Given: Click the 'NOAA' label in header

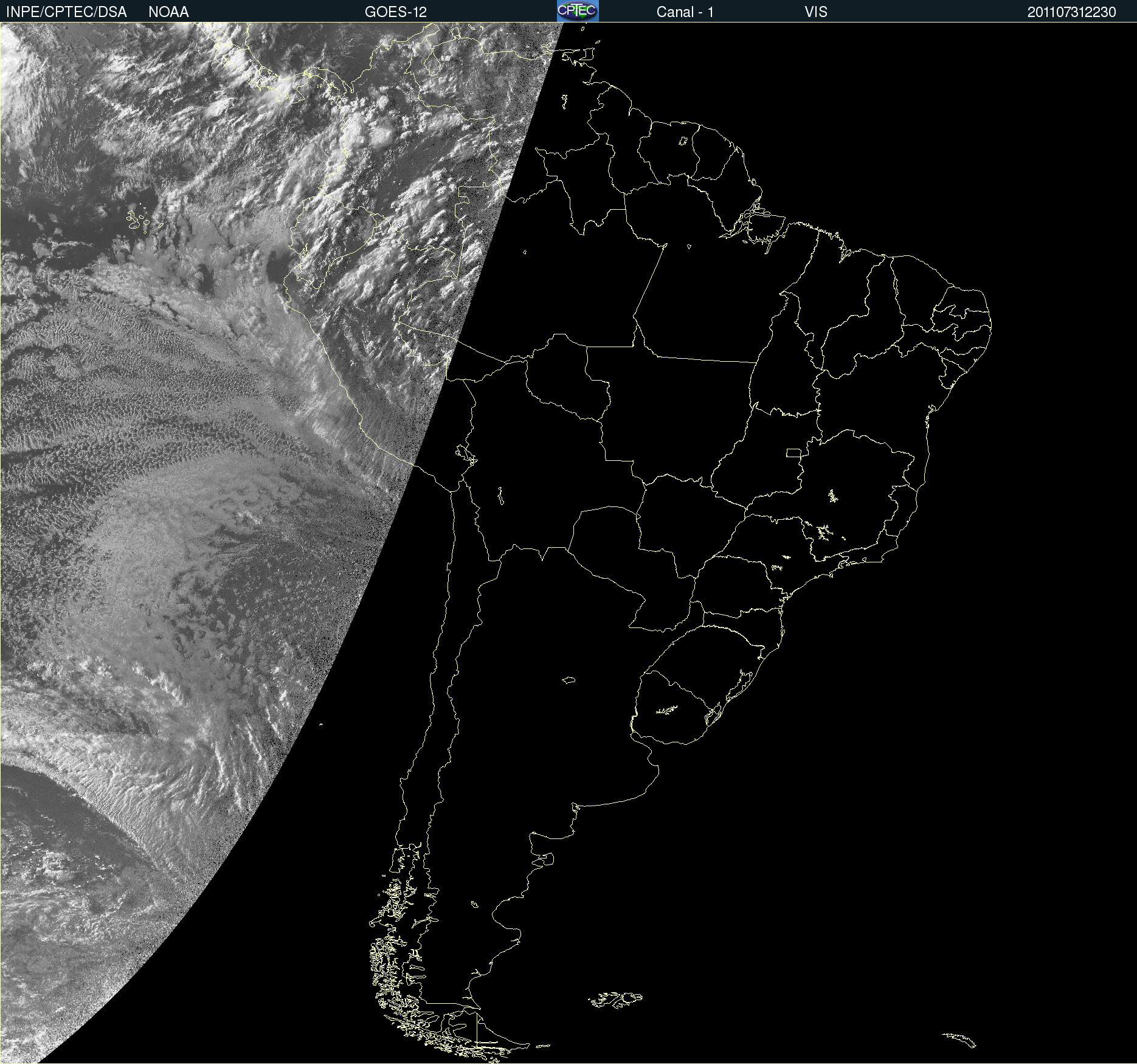Looking at the screenshot, I should pos(168,12).
